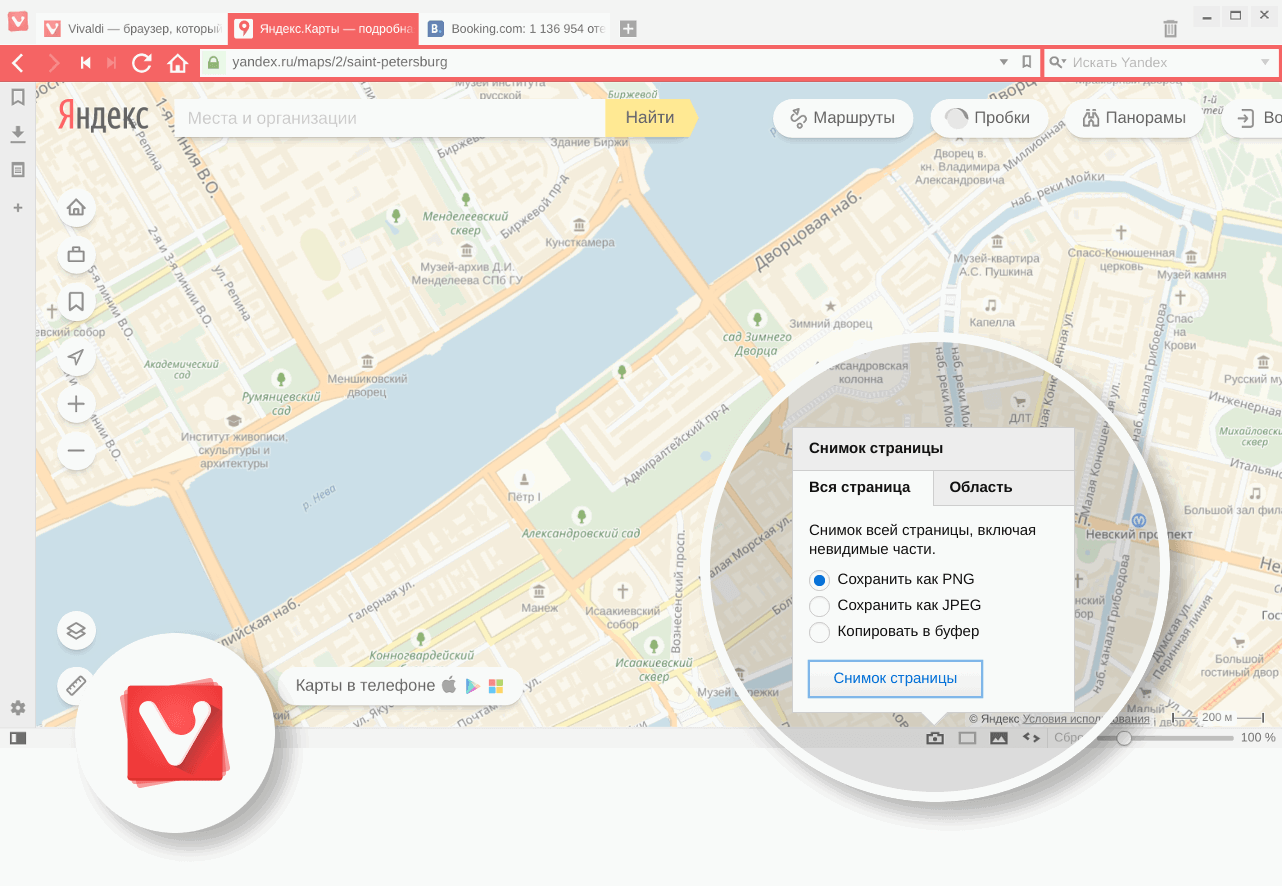Click the "Меншиковский дворец" map label
The width and height of the screenshot is (1282, 886).
click(x=368, y=386)
